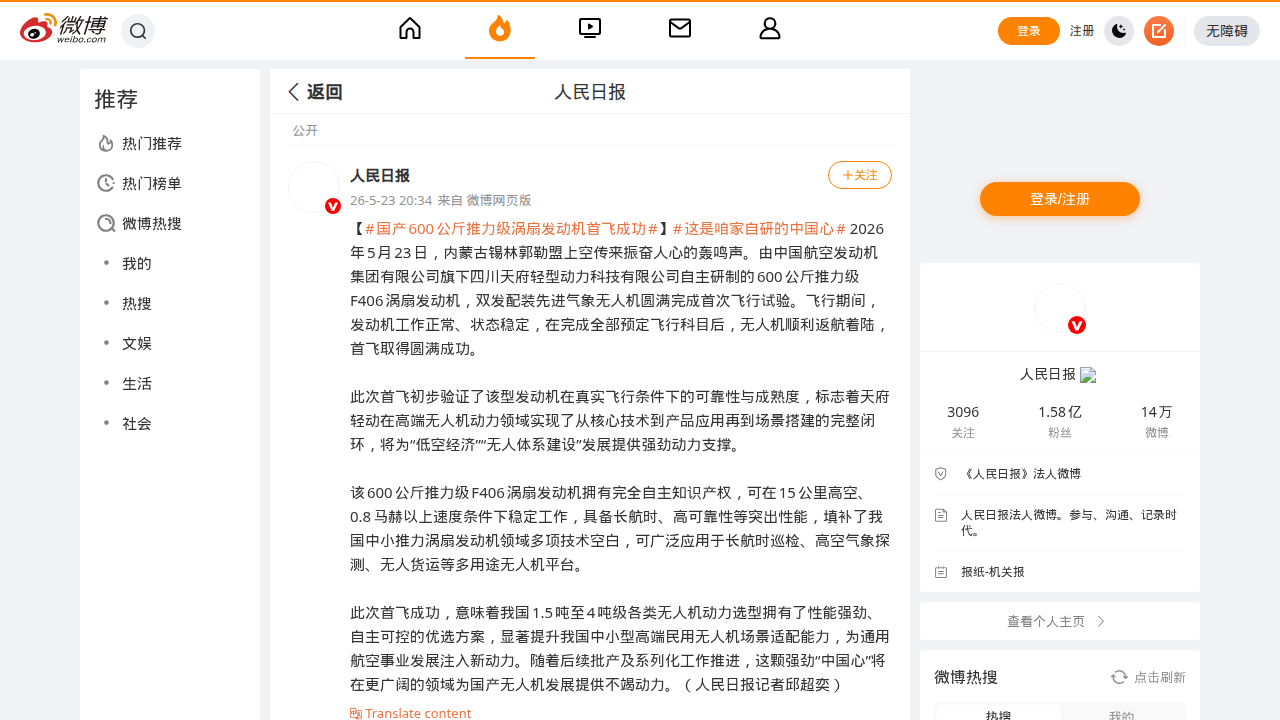The height and width of the screenshot is (720, 1280).
Task: Click the 注册 link in header
Action: click(1082, 31)
